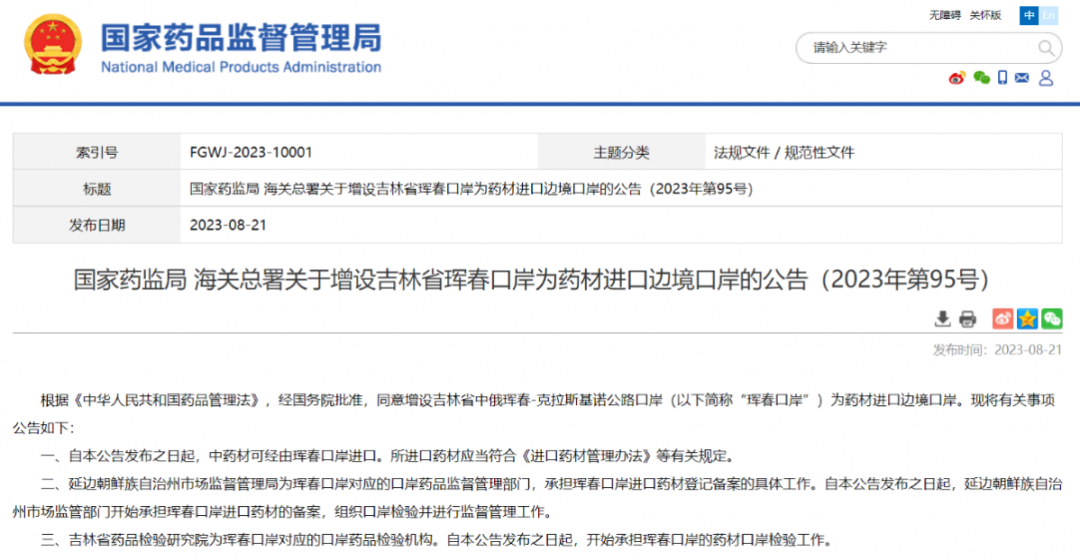Screen dimensions: 1080x560
Task: Open the user account icon
Action: pyautogui.click(x=1046, y=78)
